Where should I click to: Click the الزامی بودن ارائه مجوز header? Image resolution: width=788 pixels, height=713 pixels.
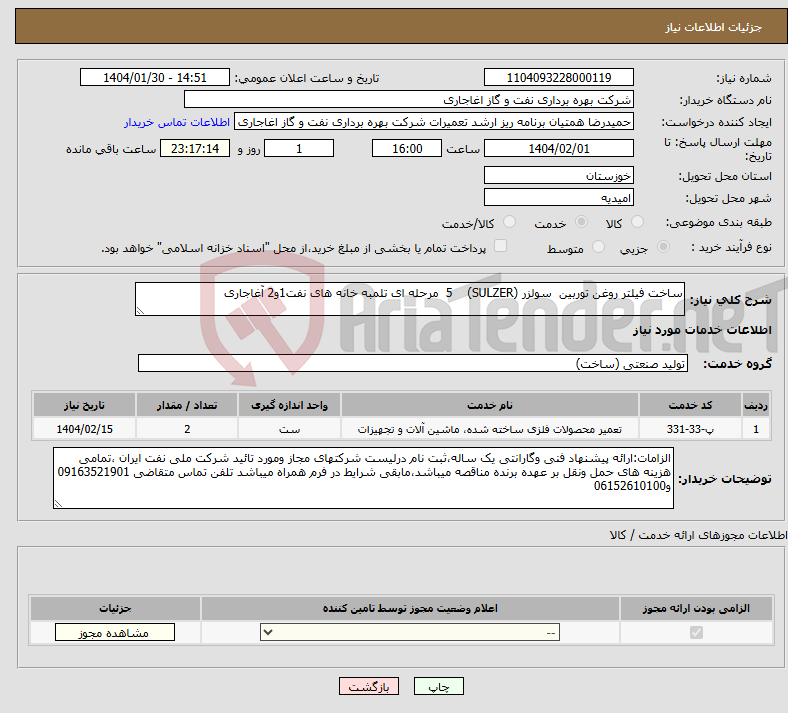[x=696, y=608]
